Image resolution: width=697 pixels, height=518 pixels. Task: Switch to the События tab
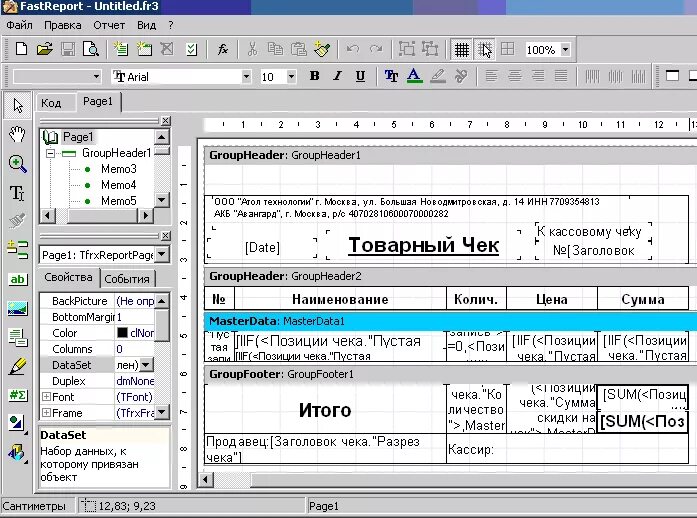tap(127, 279)
